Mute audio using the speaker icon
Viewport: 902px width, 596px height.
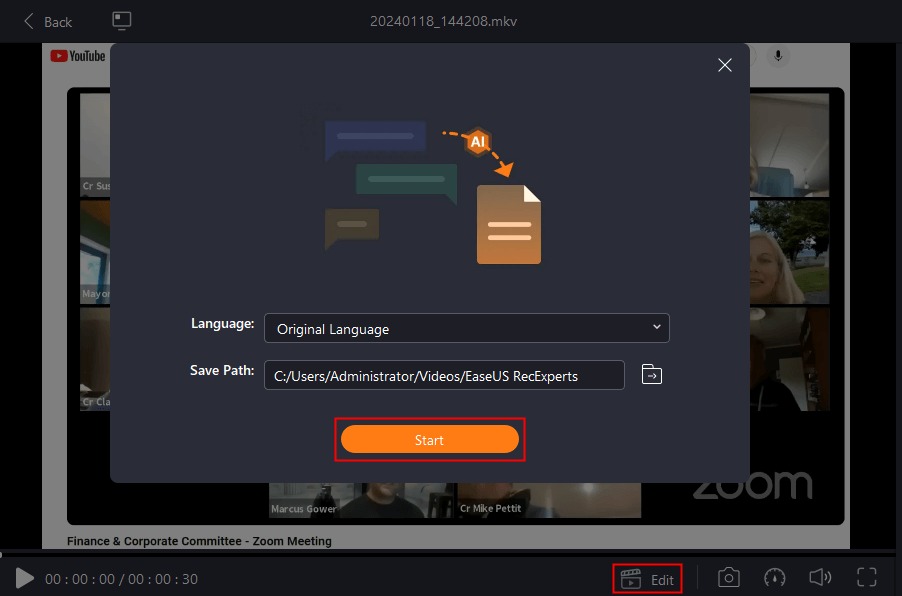[820, 578]
